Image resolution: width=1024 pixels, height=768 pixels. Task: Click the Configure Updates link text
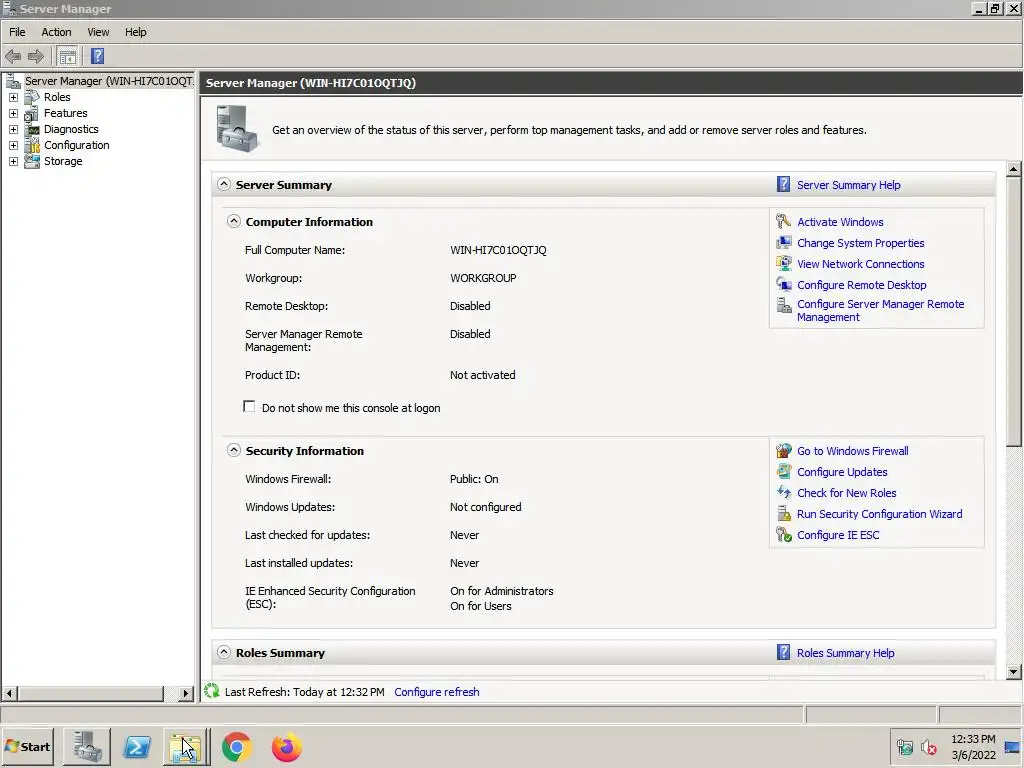[842, 472]
